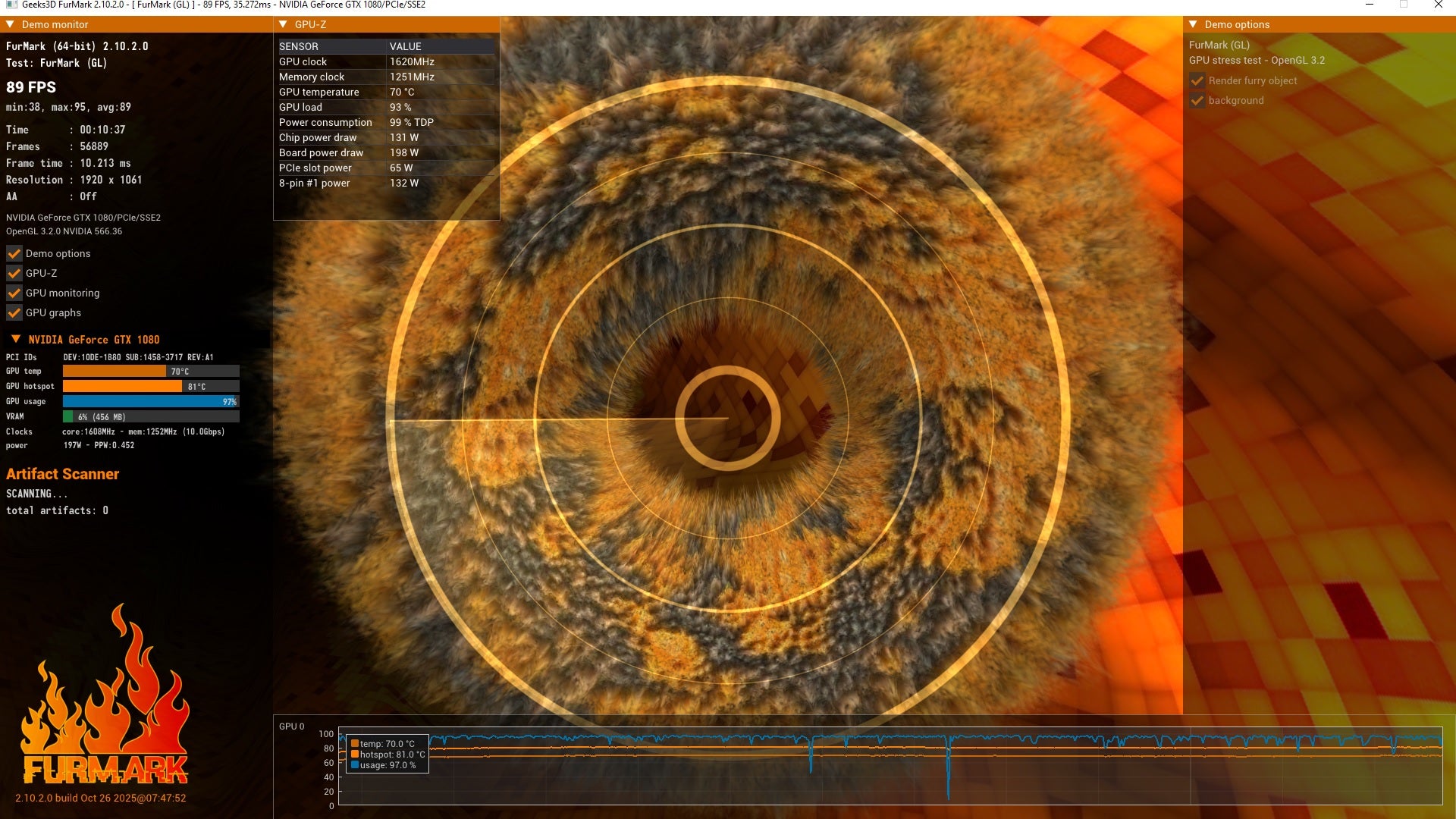Click the green VRAM usage bar
The image size is (1456, 819).
[x=68, y=416]
